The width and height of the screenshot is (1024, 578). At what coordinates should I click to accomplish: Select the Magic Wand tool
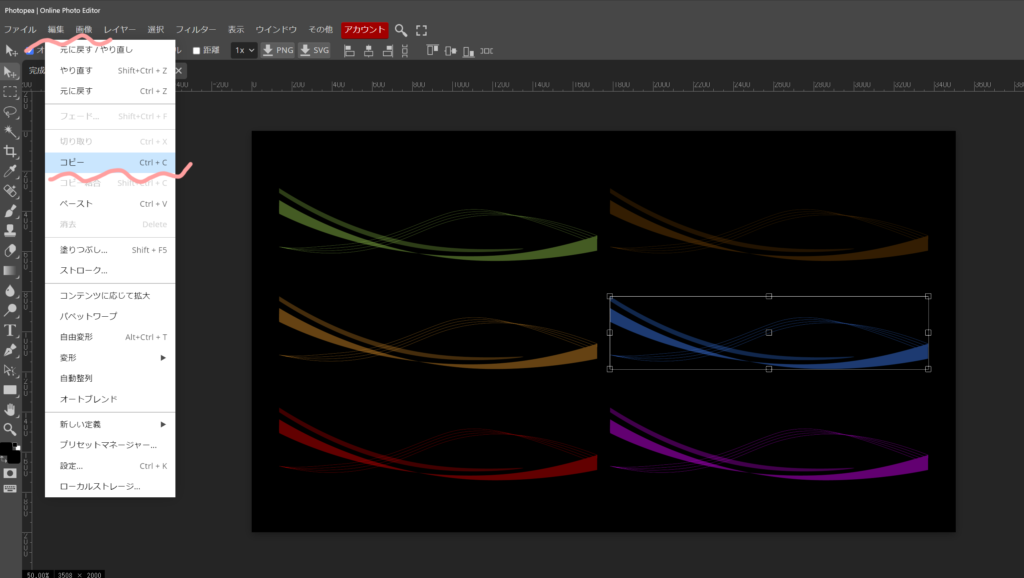pos(11,131)
